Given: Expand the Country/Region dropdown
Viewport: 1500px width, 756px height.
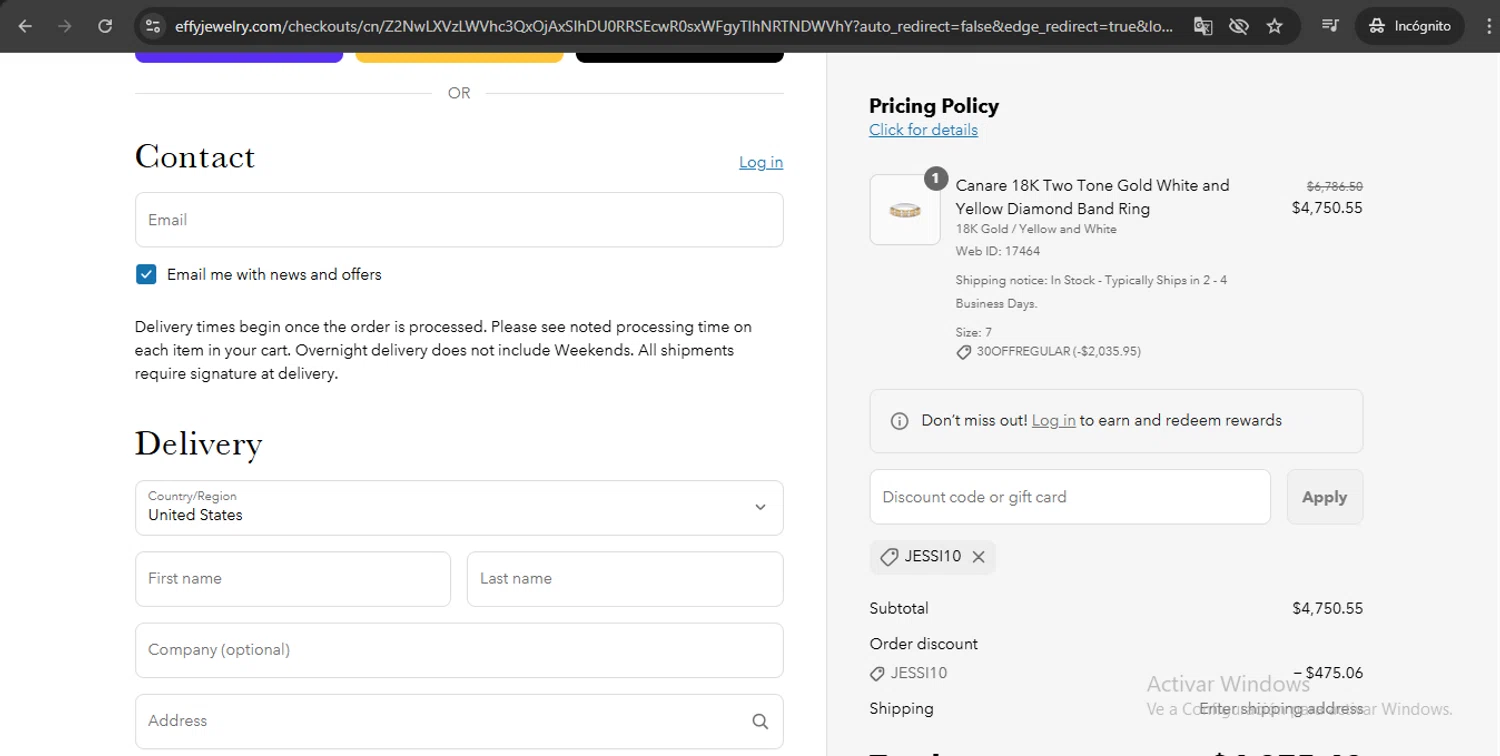Looking at the screenshot, I should point(459,507).
